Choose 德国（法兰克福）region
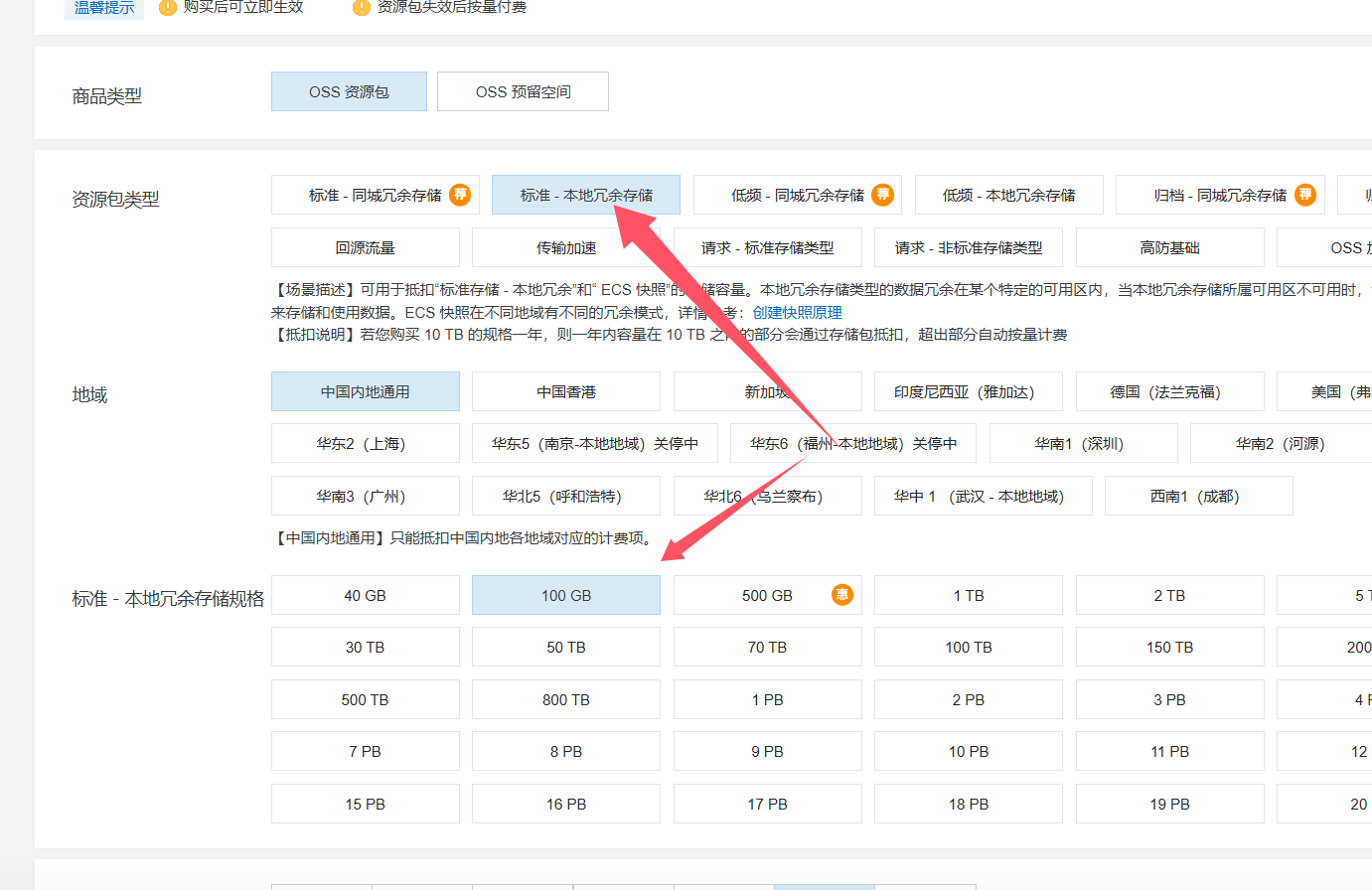The width and height of the screenshot is (1372, 890). (x=1170, y=391)
